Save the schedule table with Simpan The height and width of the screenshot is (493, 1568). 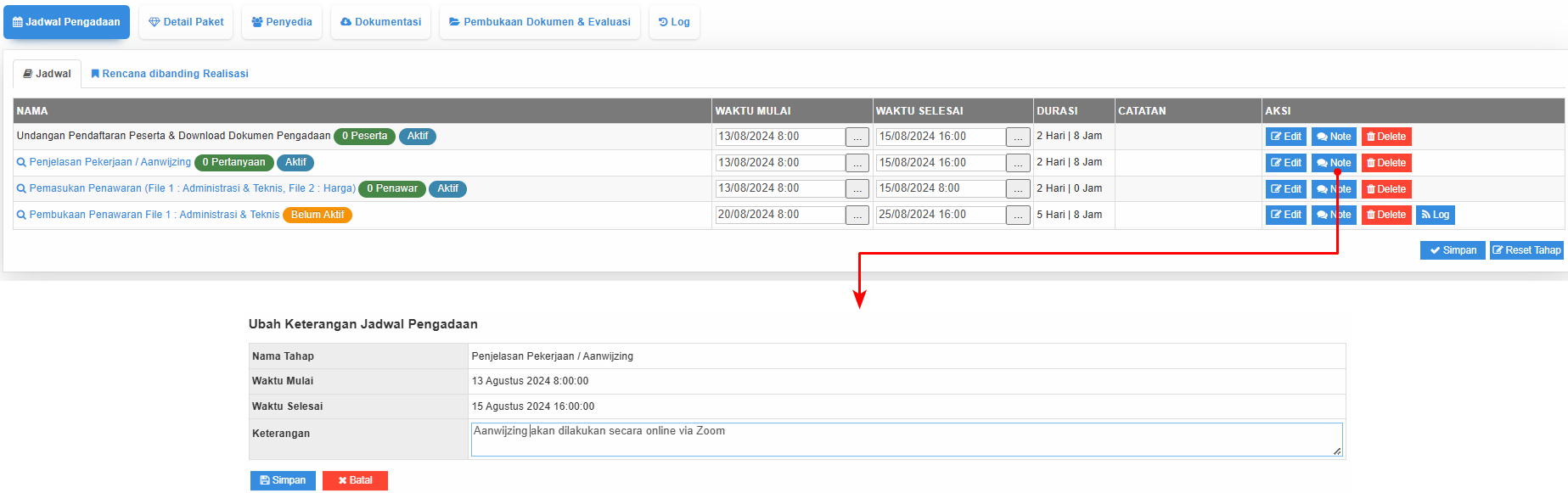[1452, 250]
